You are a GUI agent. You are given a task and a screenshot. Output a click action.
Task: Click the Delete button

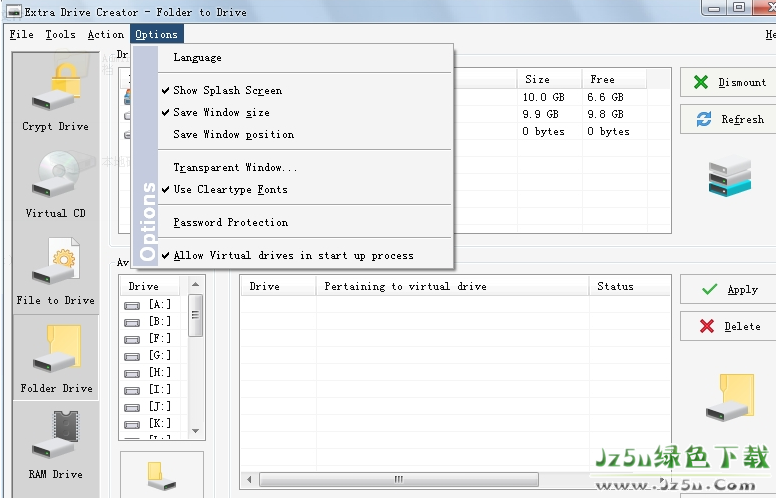click(729, 326)
